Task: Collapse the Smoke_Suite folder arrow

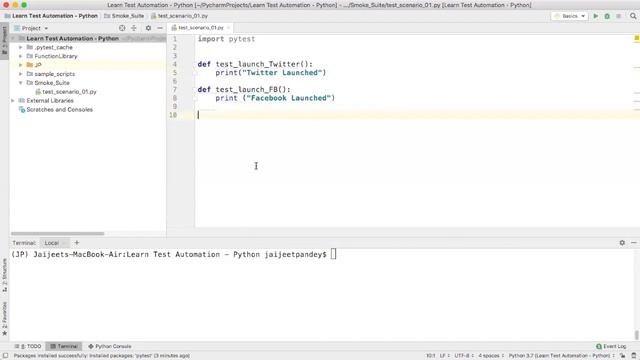Action: pyautogui.click(x=20, y=83)
